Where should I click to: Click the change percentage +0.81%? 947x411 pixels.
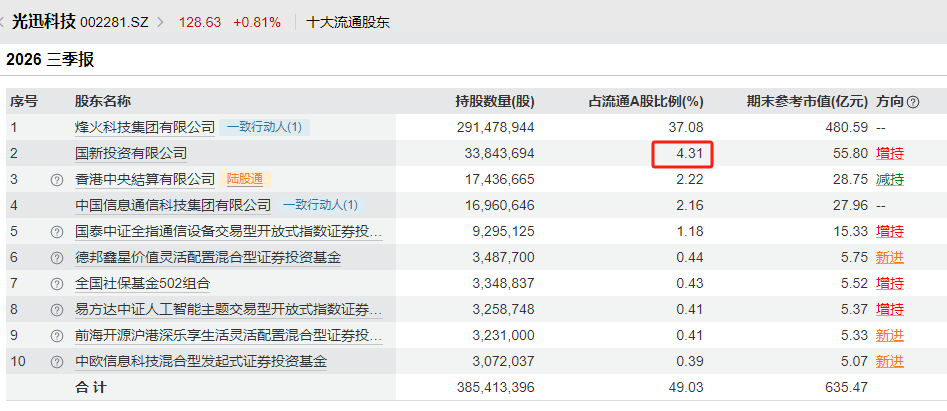point(257,23)
